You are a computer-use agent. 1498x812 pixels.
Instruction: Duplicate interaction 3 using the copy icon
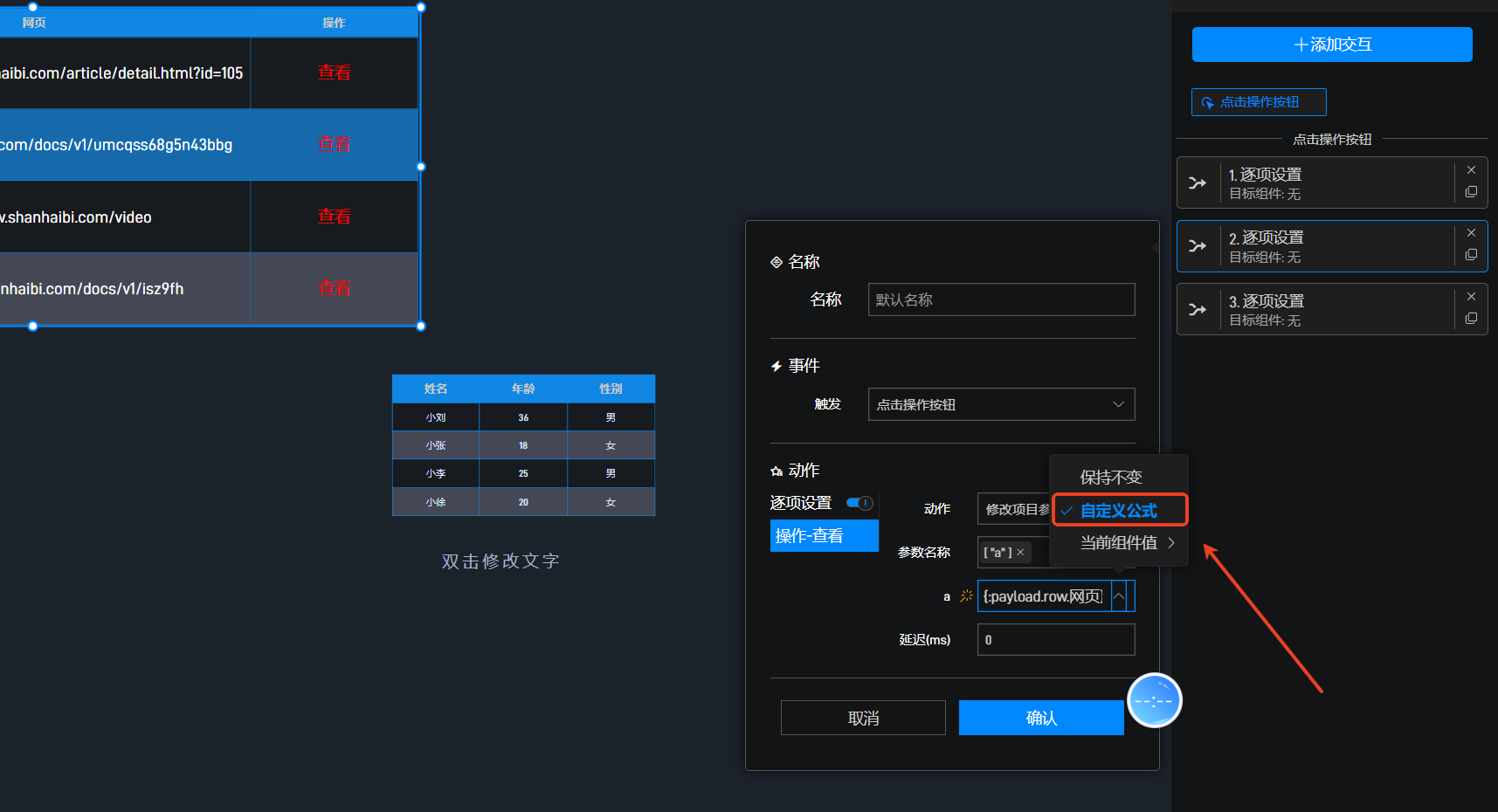1471,319
